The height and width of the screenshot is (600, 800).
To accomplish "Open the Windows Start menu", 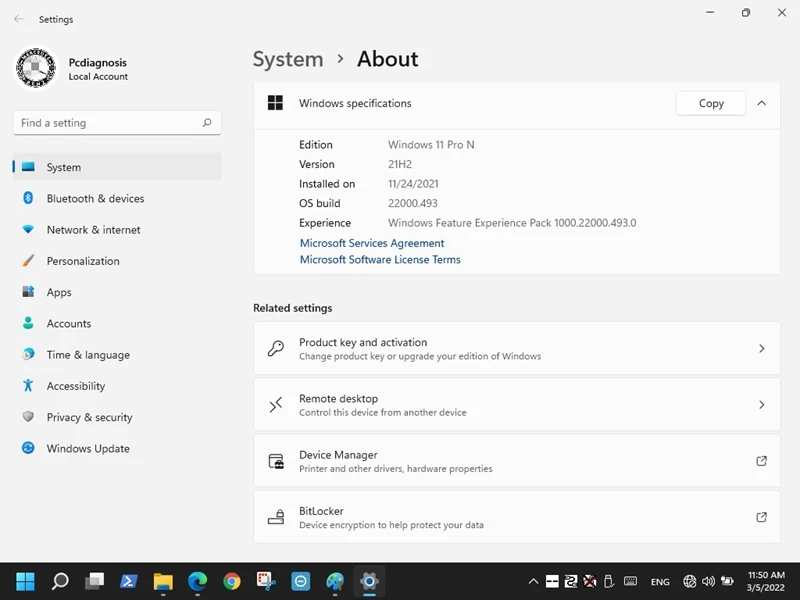I will pos(25,581).
